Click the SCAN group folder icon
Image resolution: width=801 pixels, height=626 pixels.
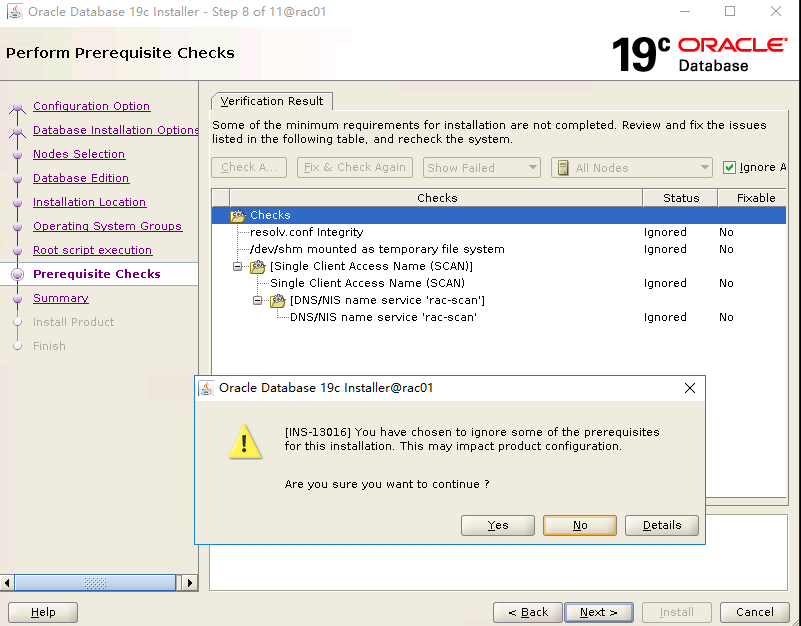[257, 266]
